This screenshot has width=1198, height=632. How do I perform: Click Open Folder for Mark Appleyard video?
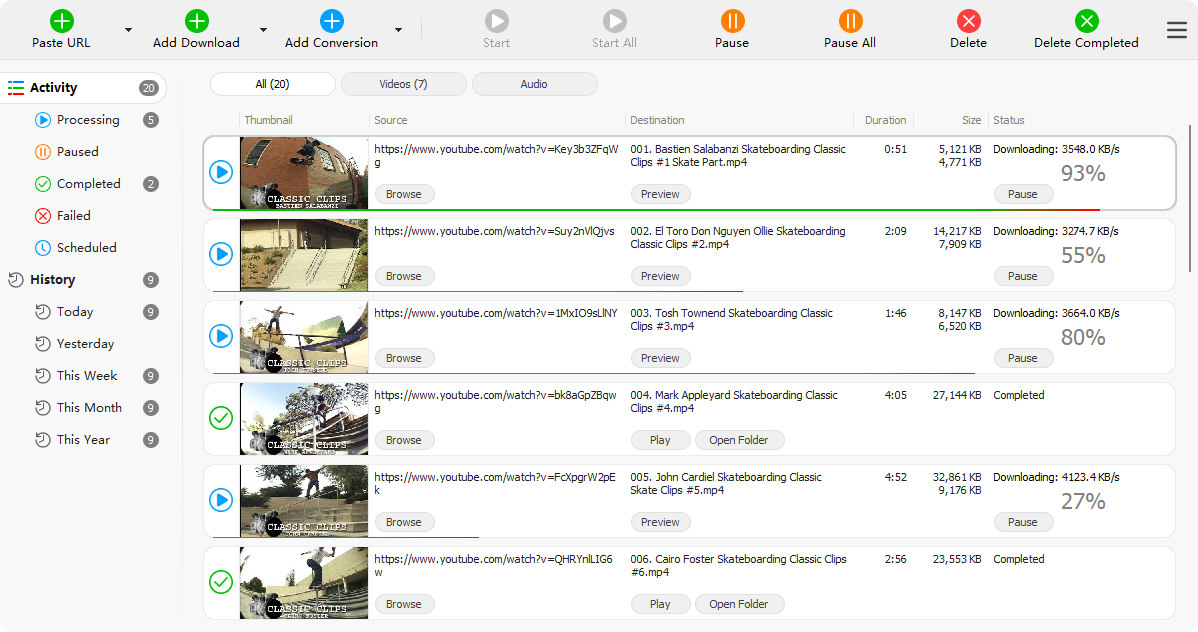click(x=738, y=440)
